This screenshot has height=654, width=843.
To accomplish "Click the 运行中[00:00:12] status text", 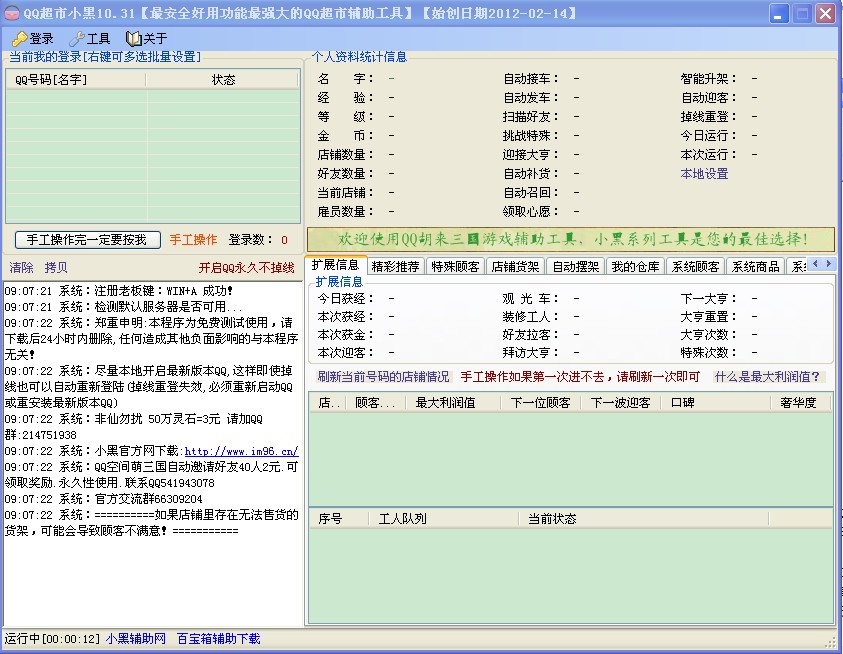I will pos(52,639).
